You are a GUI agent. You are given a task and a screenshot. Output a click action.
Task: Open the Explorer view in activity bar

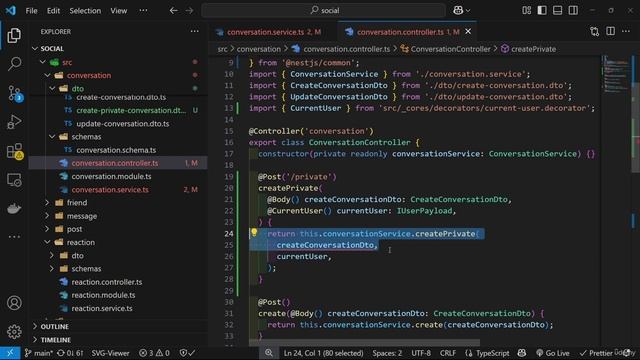(x=14, y=36)
